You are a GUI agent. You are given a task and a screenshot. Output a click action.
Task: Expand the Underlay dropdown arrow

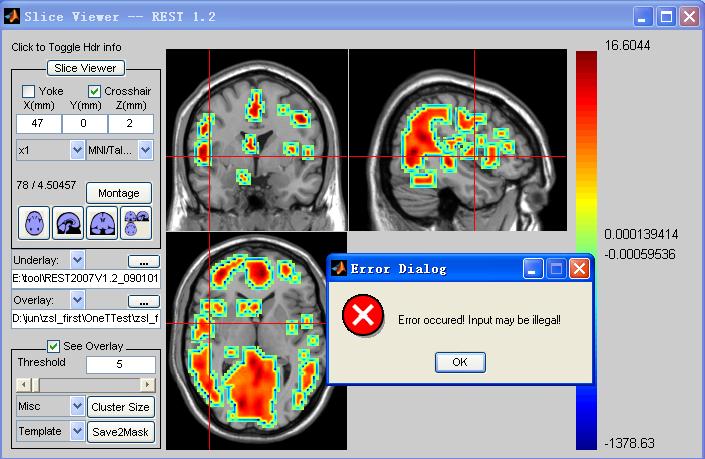[x=77, y=259]
